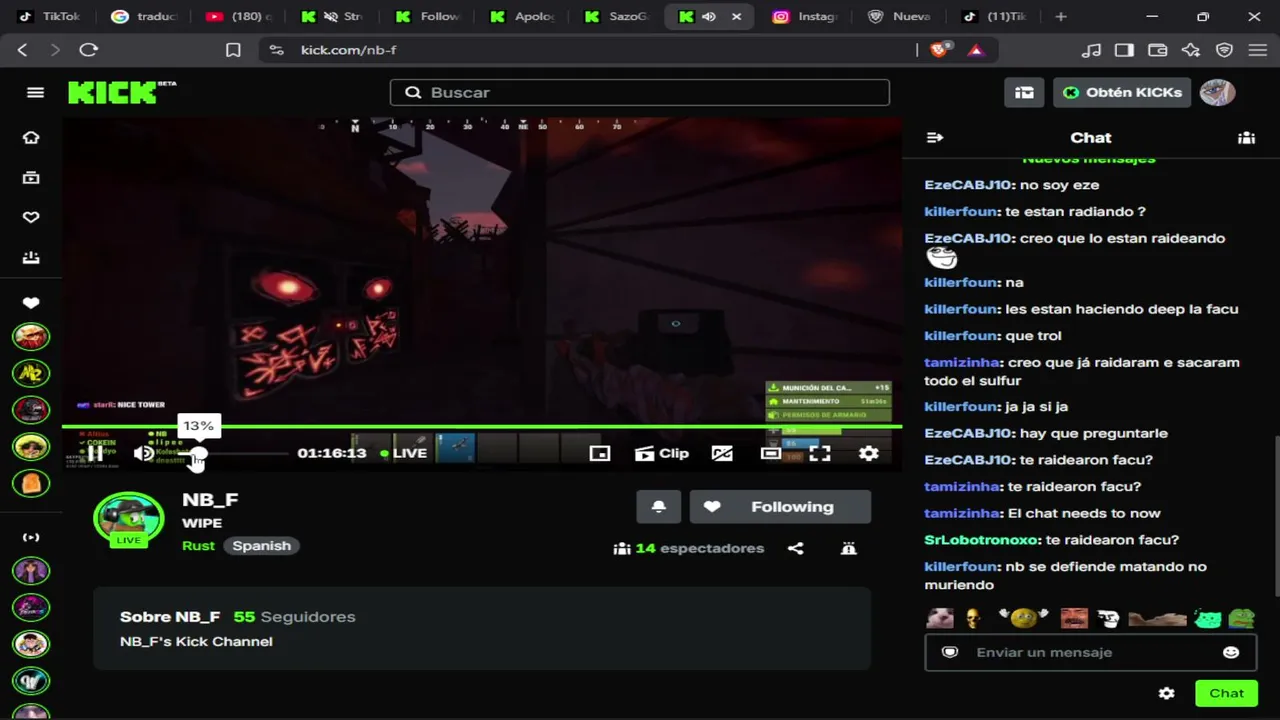Show the chat users list icon
1280x720 pixels.
pos(1246,138)
